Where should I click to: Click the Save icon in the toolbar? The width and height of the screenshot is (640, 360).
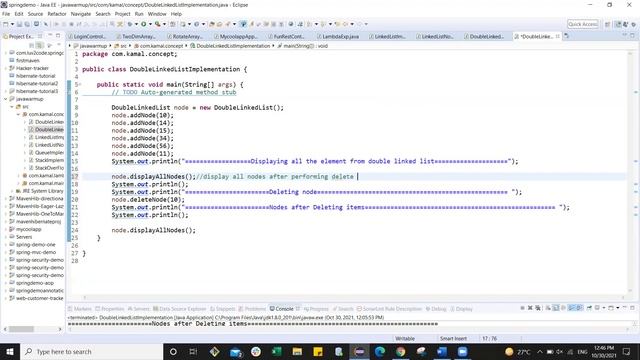19,24
